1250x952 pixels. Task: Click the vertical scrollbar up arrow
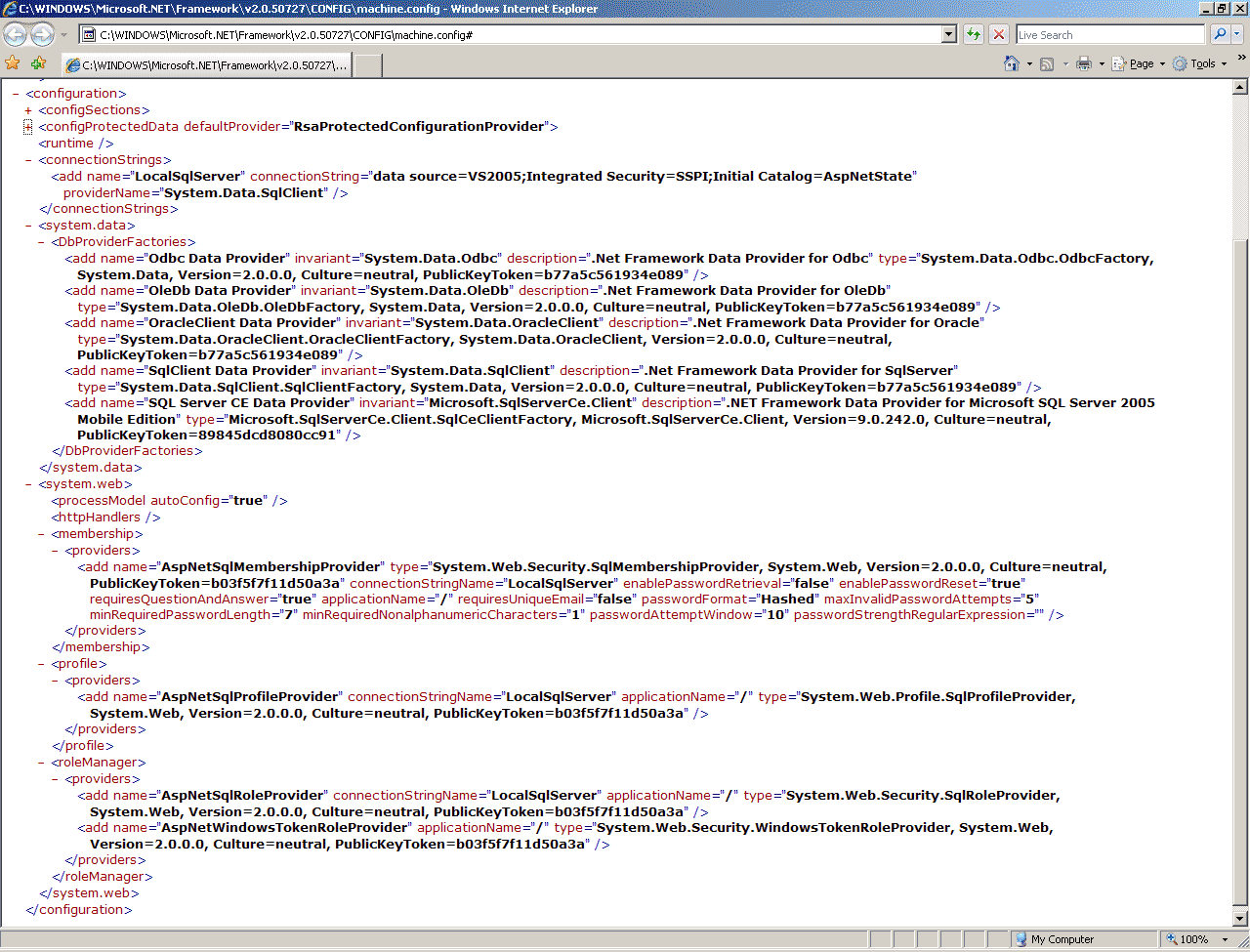1240,87
